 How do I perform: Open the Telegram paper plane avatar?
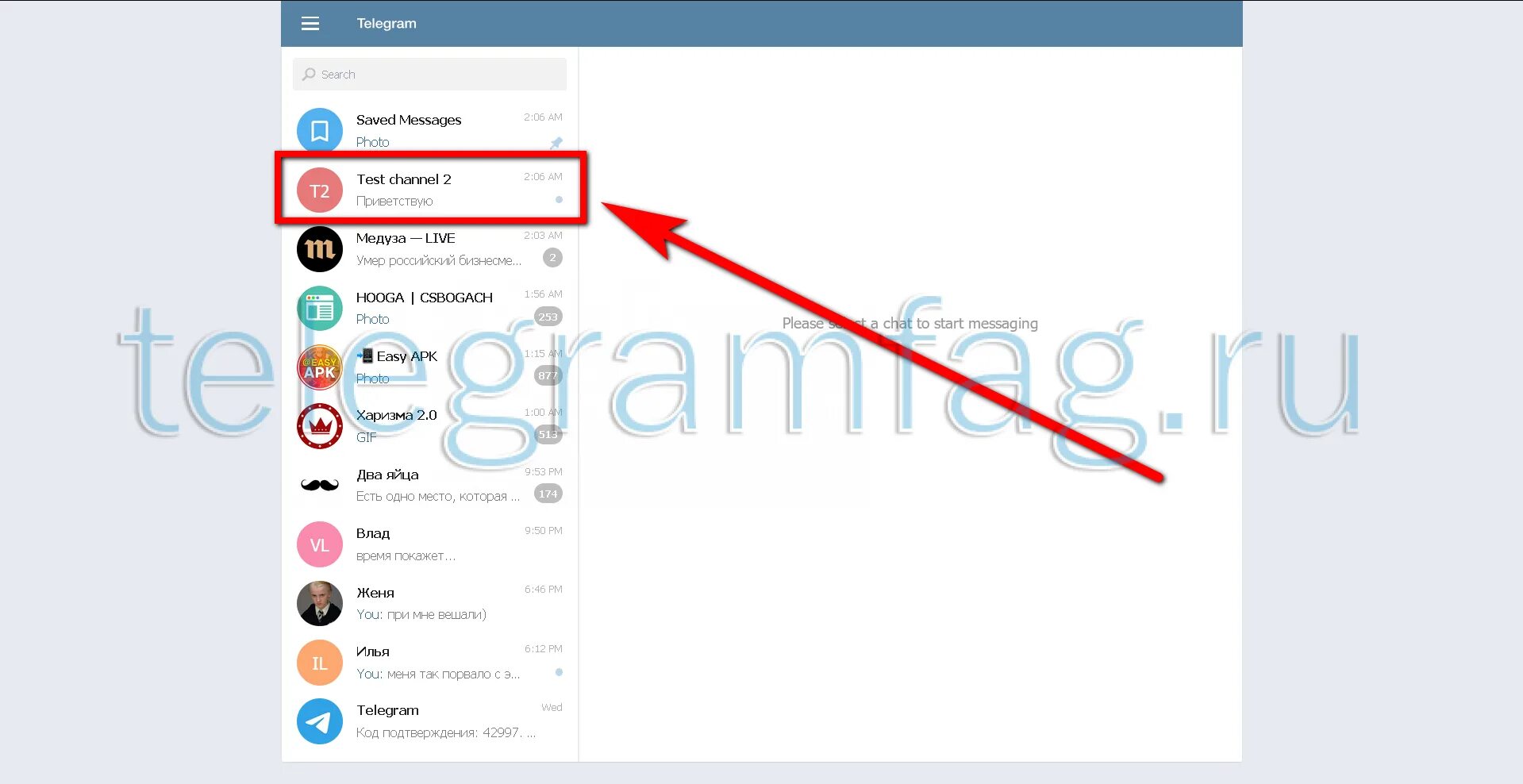tap(320, 721)
